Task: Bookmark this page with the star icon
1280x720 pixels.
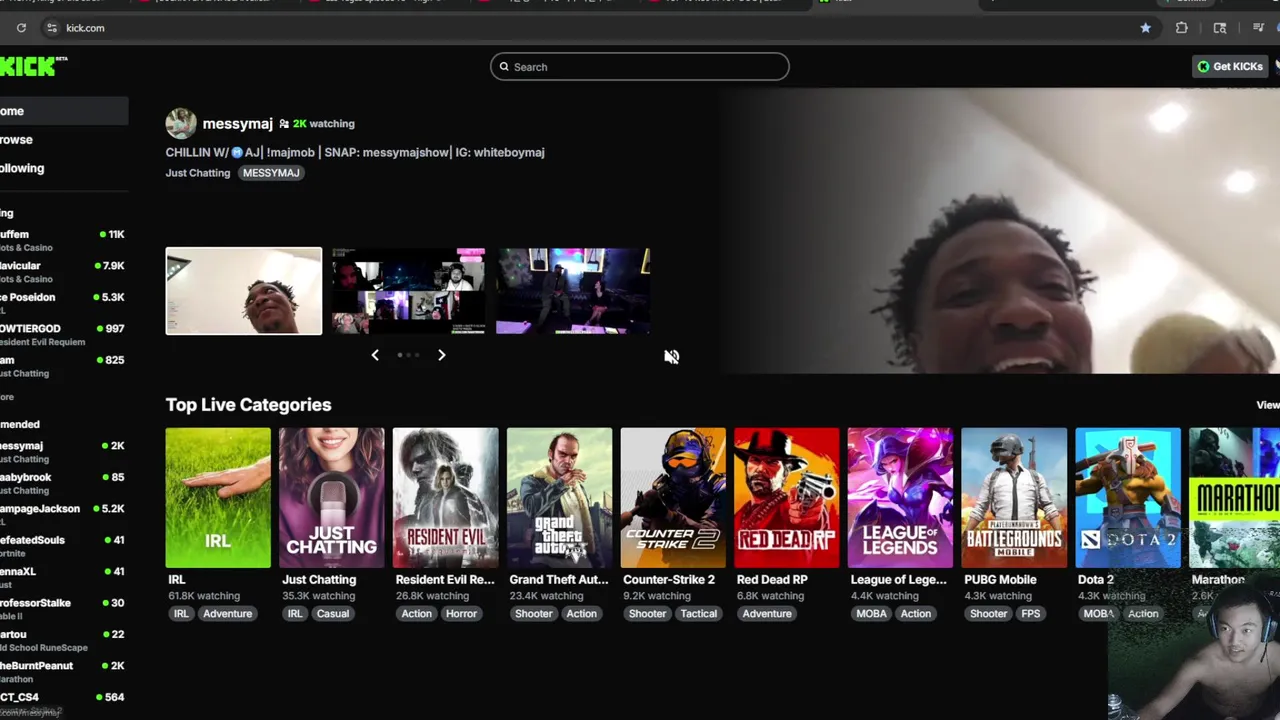Action: [x=1145, y=28]
